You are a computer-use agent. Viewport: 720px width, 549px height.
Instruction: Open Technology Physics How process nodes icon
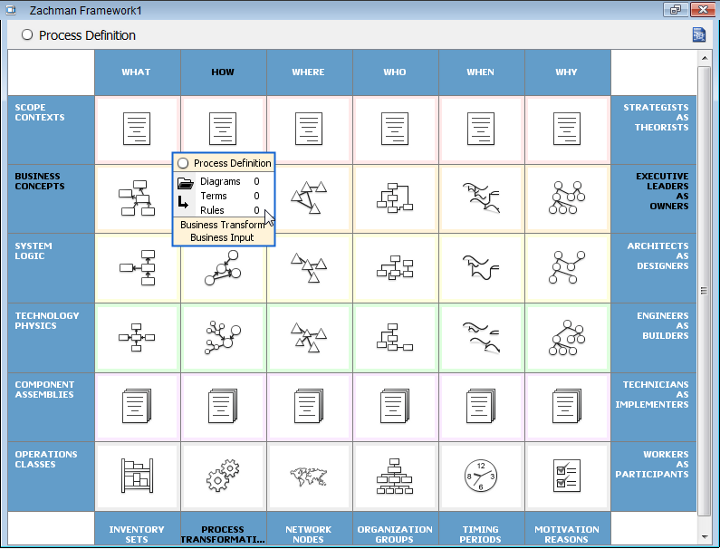pyautogui.click(x=223, y=337)
